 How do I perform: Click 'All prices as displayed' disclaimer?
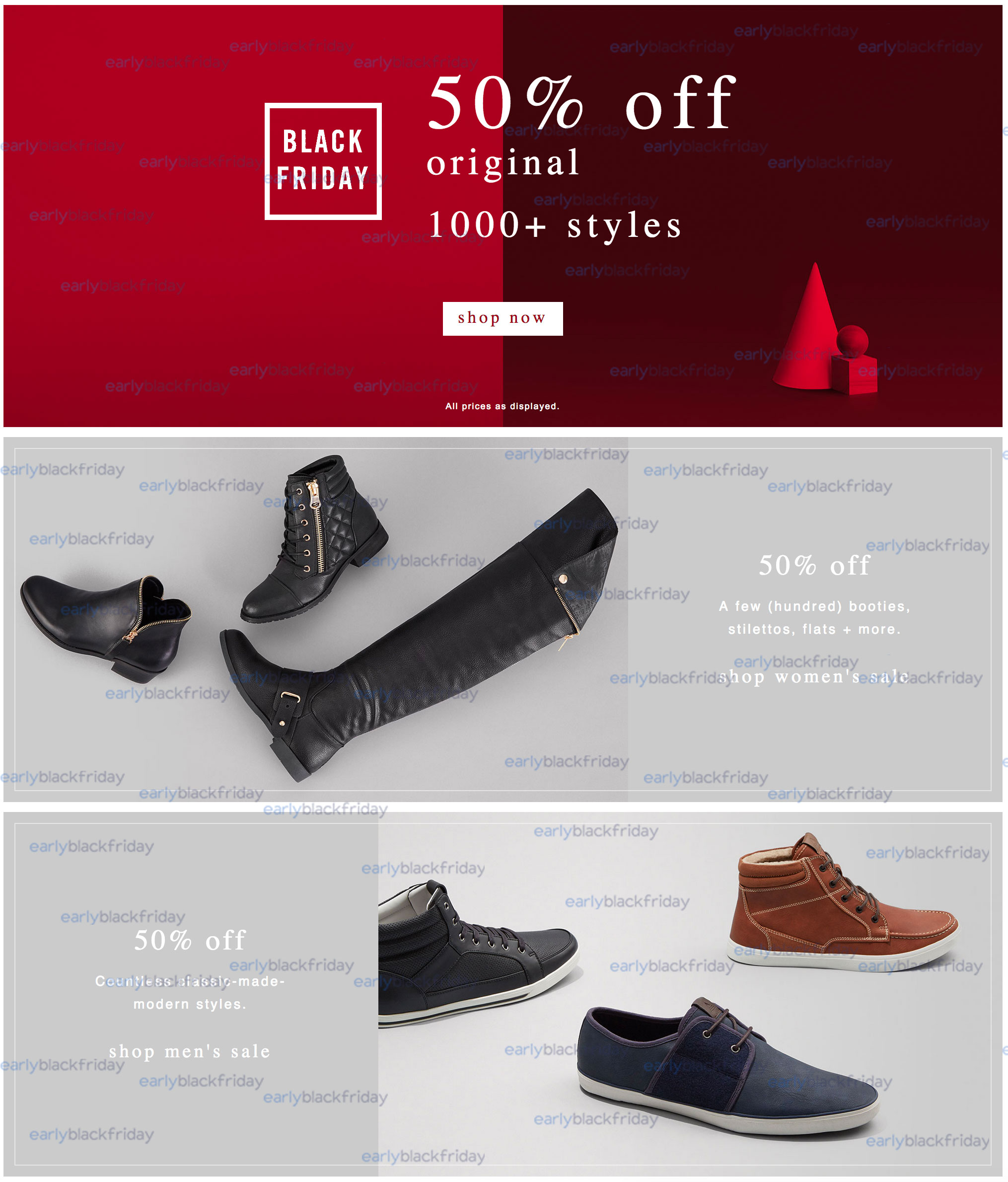pyautogui.click(x=502, y=406)
